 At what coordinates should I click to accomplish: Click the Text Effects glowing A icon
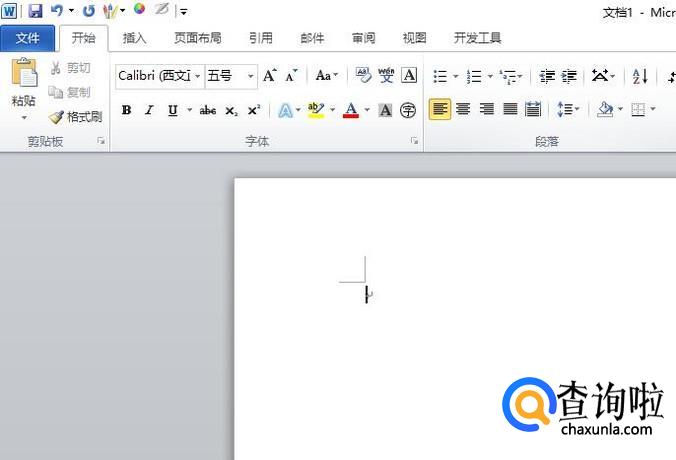coord(285,110)
